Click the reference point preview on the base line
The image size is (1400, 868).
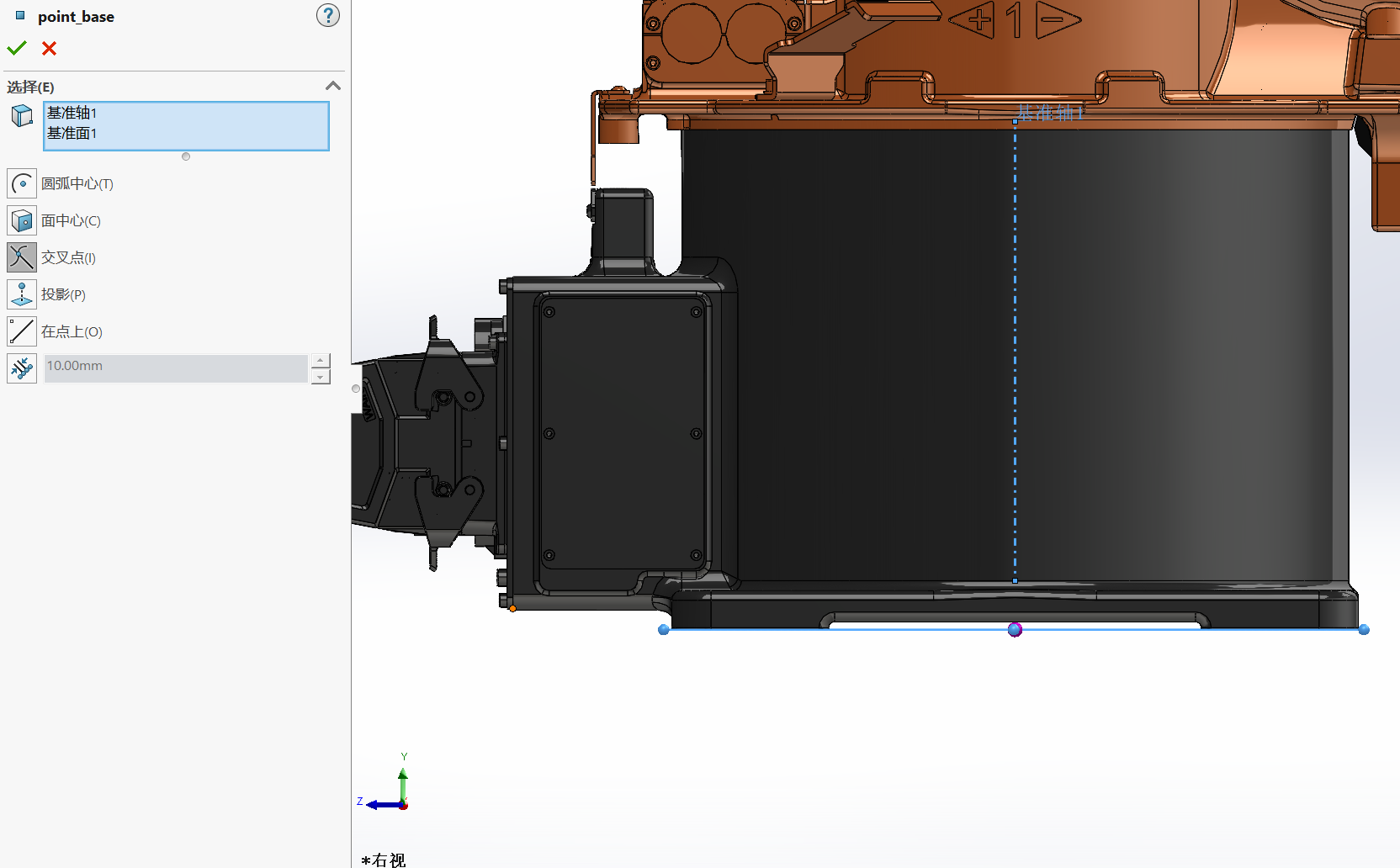point(1015,629)
